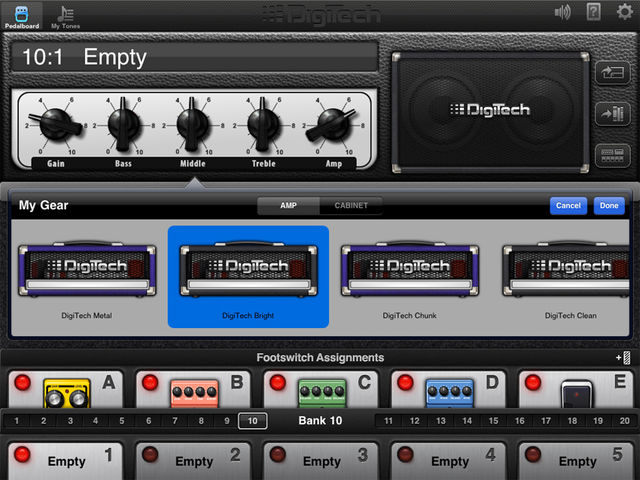Adjust the Gain knob
640x480 pixels.
tap(56, 124)
